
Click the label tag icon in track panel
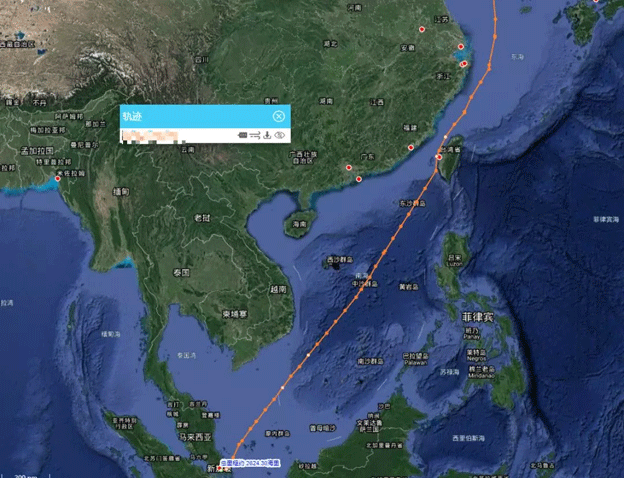coord(242,135)
